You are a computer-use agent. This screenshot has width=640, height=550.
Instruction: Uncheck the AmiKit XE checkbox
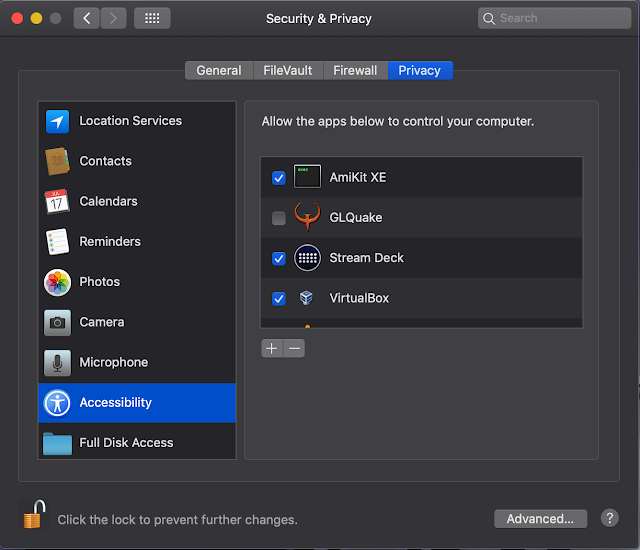(279, 178)
